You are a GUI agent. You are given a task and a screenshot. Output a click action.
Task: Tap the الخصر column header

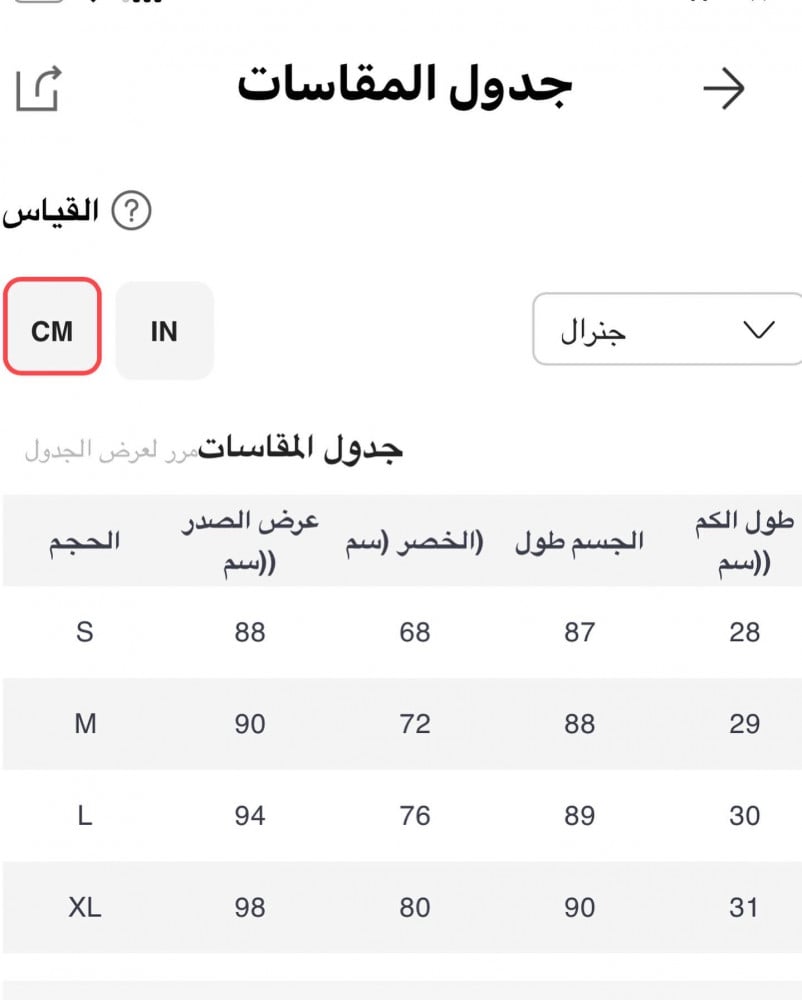[414, 542]
